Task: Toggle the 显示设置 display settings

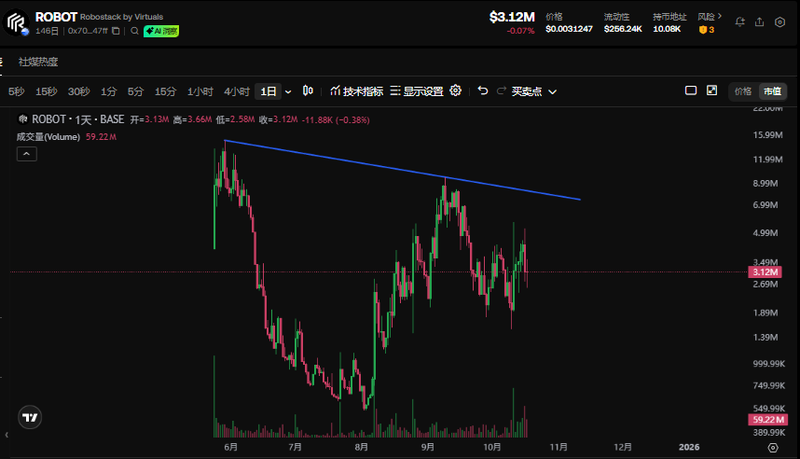Action: [417, 91]
